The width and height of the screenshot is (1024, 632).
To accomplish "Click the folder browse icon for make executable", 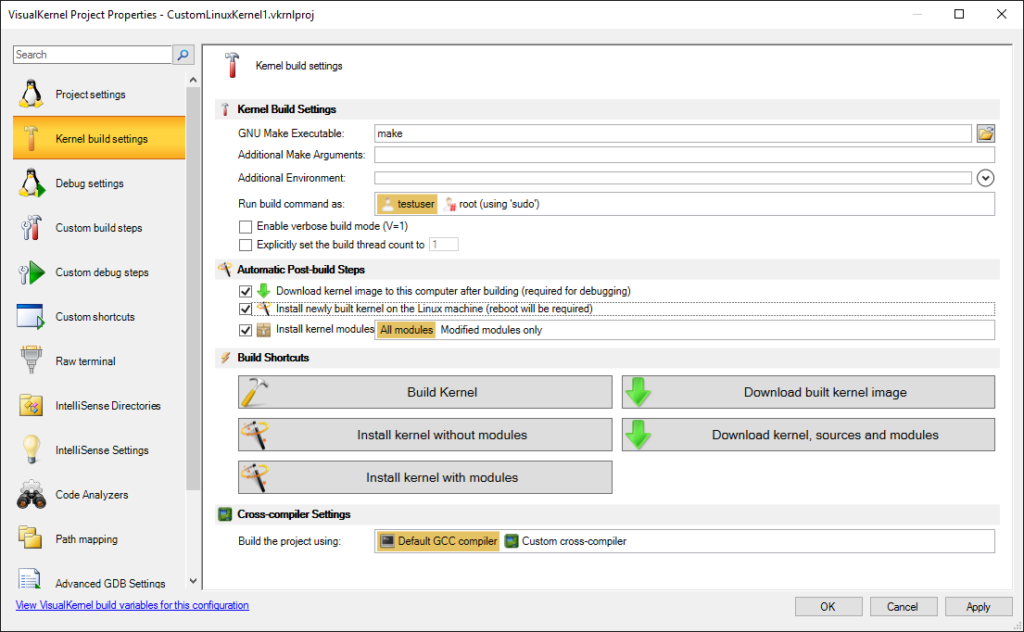I will [985, 133].
